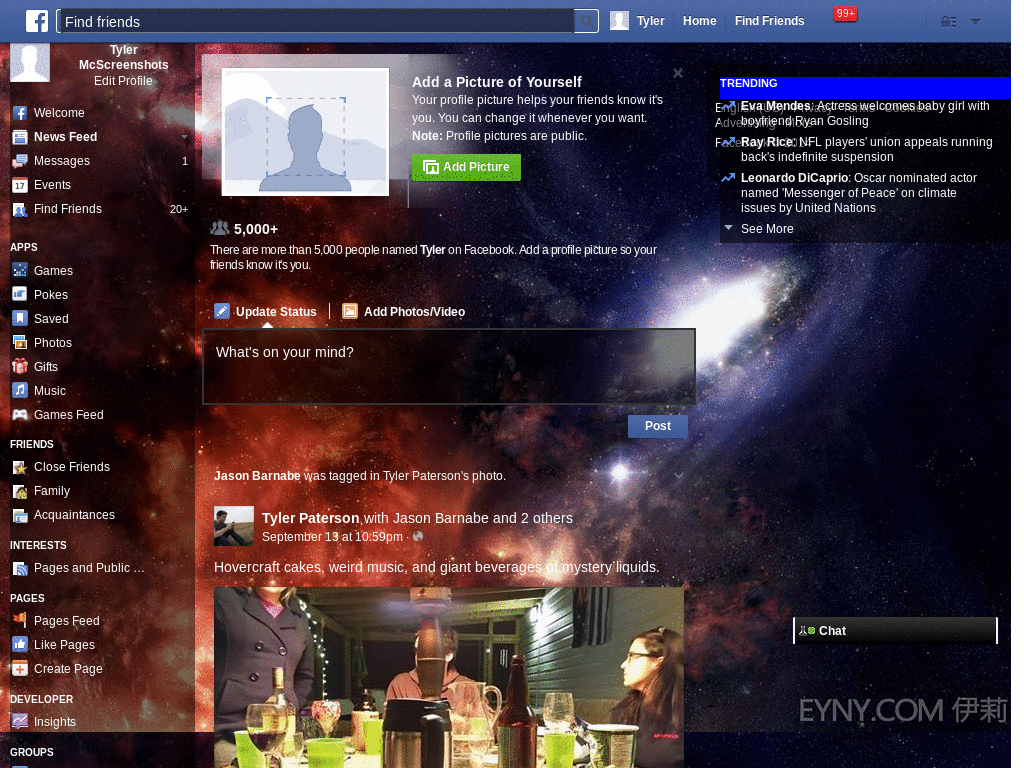Open the Music app icon
This screenshot has height=768, width=1024.
(20, 391)
